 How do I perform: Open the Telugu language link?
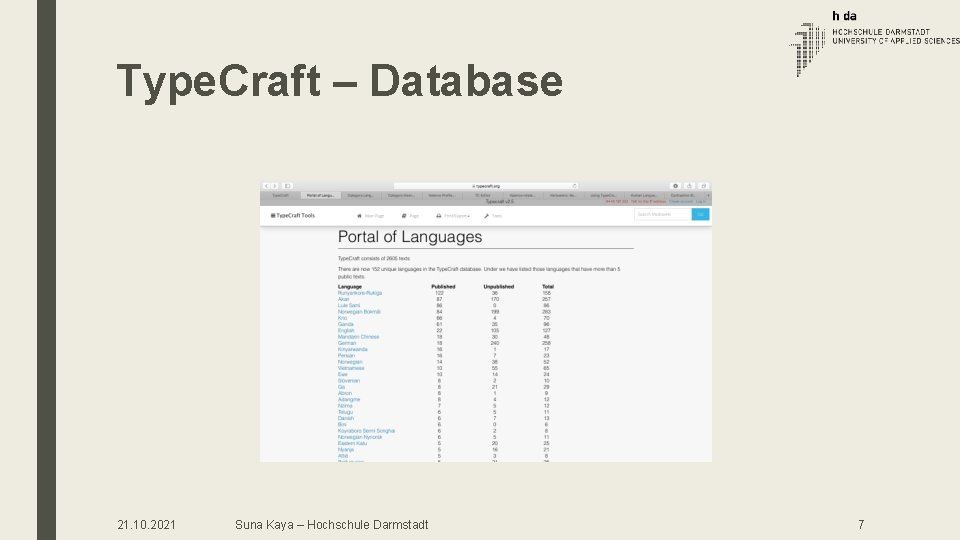[x=345, y=412]
